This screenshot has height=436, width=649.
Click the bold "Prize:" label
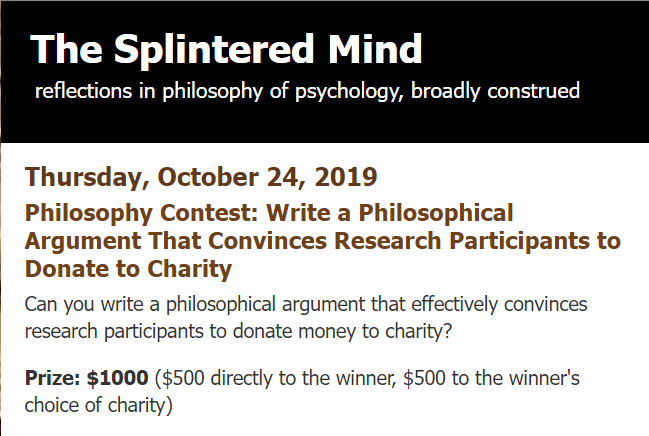52,380
